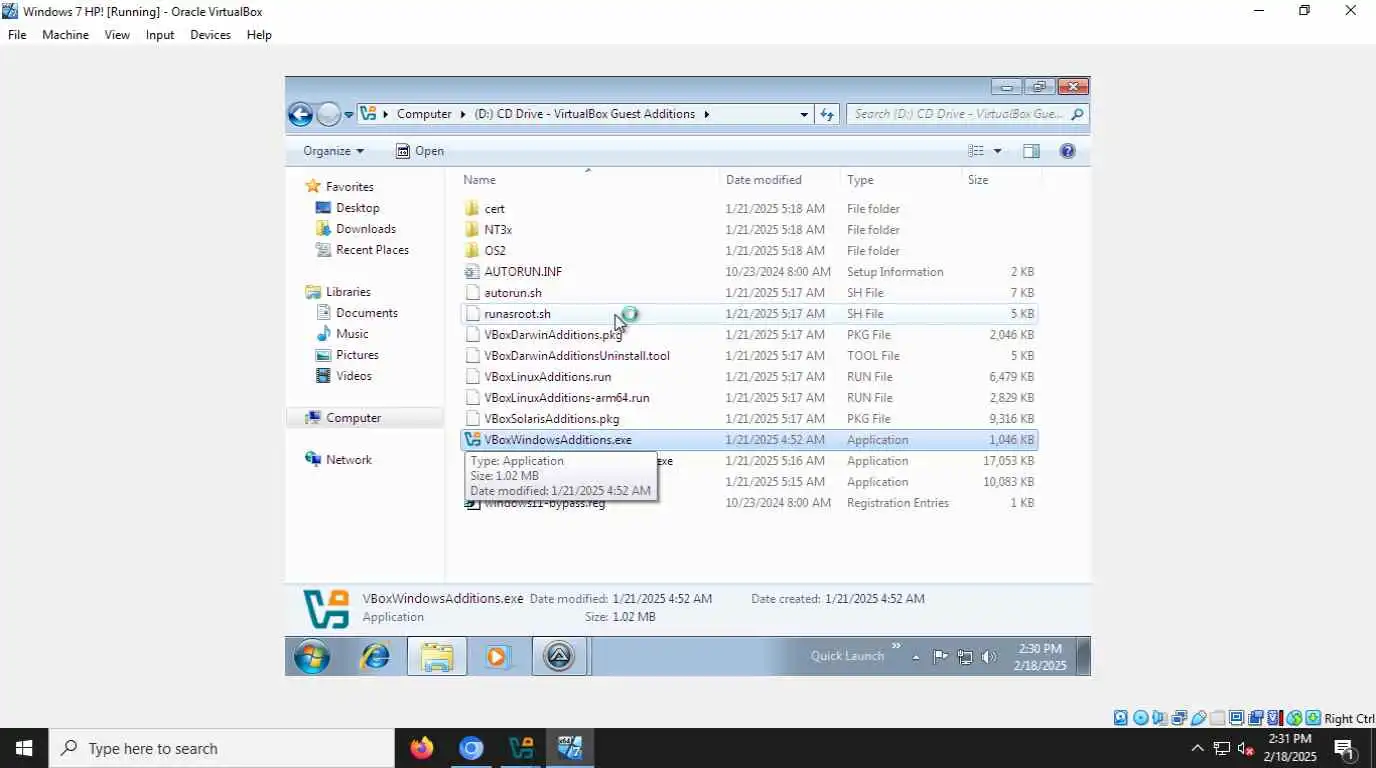The width and height of the screenshot is (1376, 768).
Task: Click VirtualBox USB status icon
Action: pyautogui.click(x=1198, y=718)
